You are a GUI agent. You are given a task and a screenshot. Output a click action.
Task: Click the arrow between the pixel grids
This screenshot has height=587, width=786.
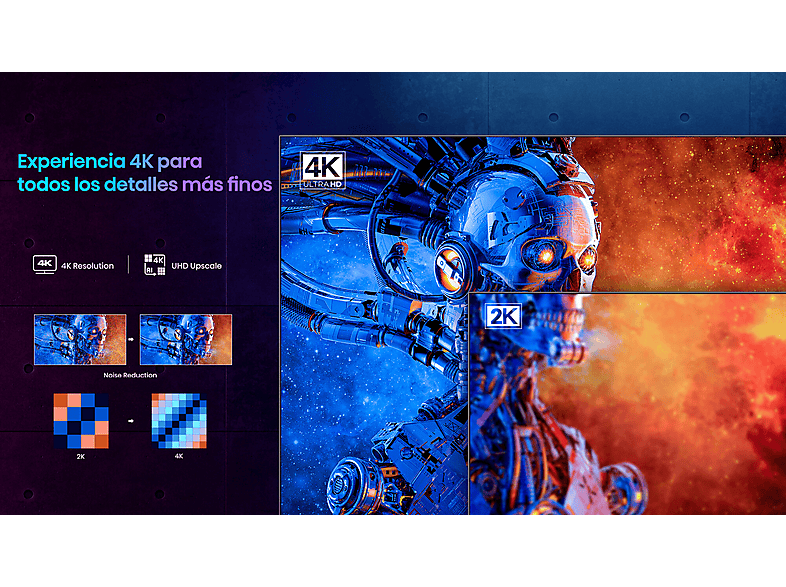[x=132, y=421]
